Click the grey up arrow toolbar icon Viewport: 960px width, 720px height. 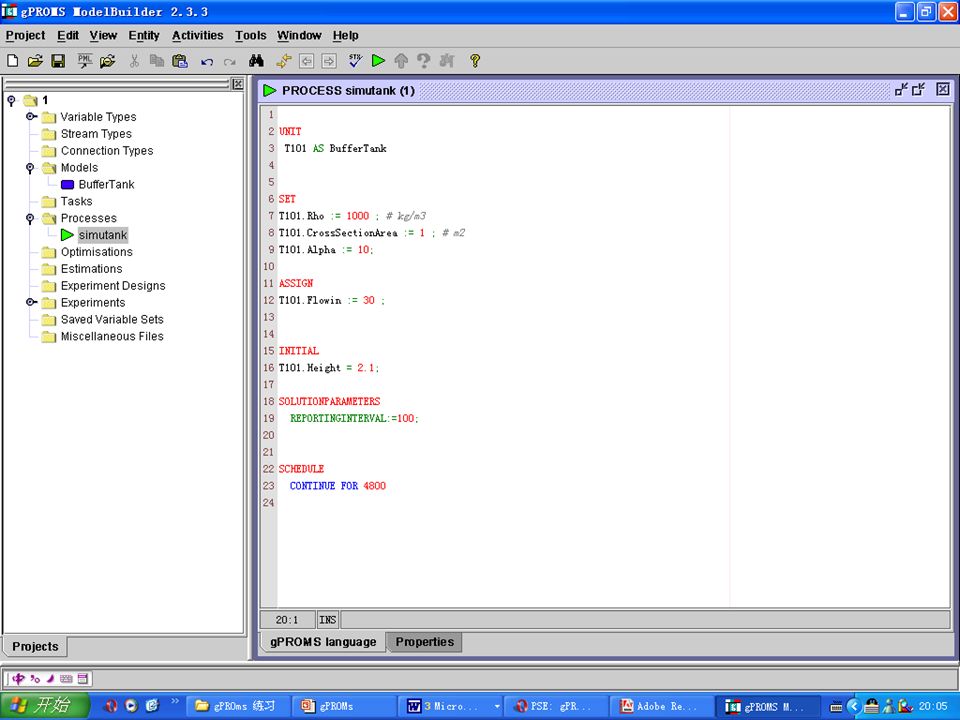coord(401,61)
